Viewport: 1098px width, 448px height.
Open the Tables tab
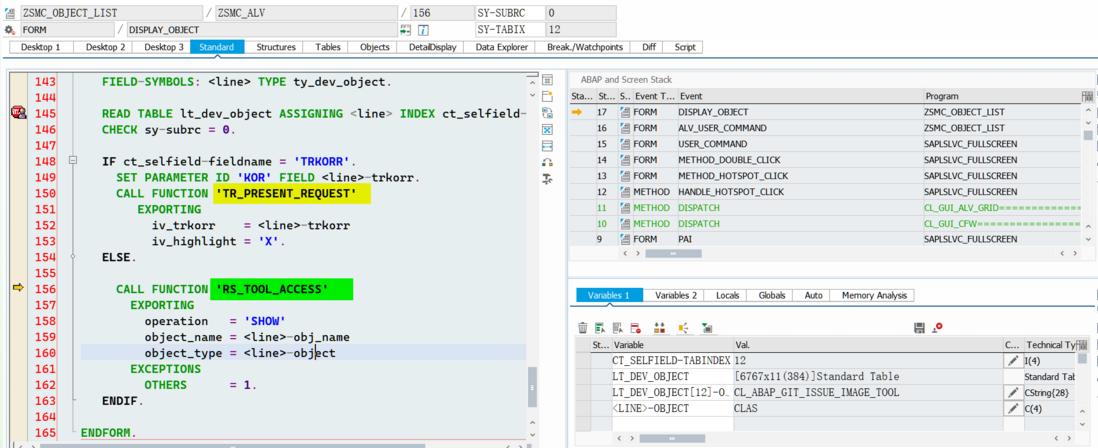click(x=328, y=47)
